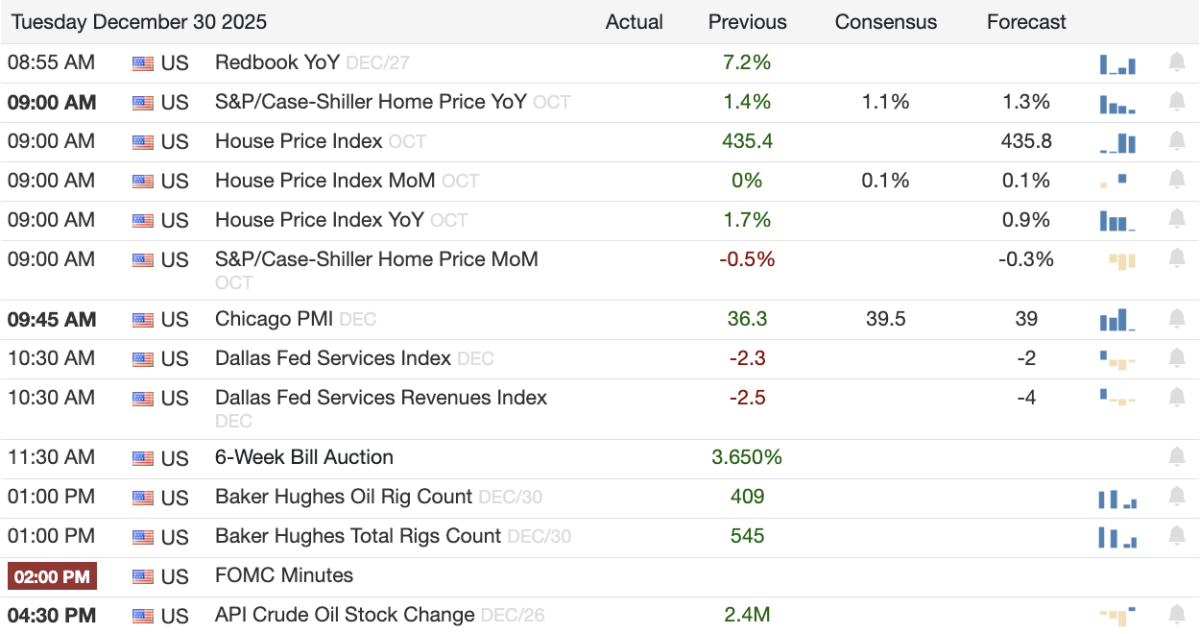
Task: Enable the alert bell for FOMC Minutes
Action: (1177, 576)
